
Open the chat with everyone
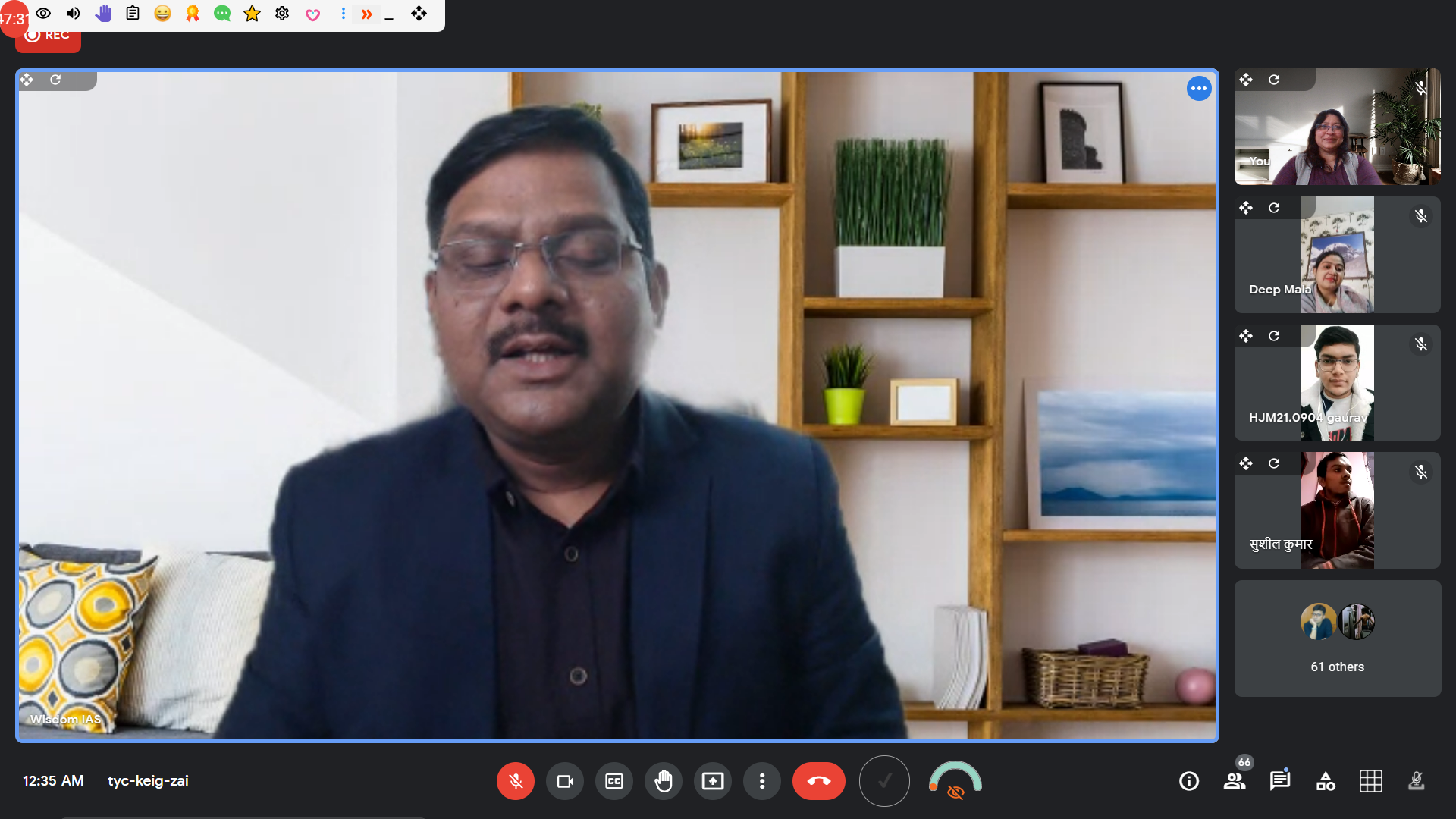1280,781
